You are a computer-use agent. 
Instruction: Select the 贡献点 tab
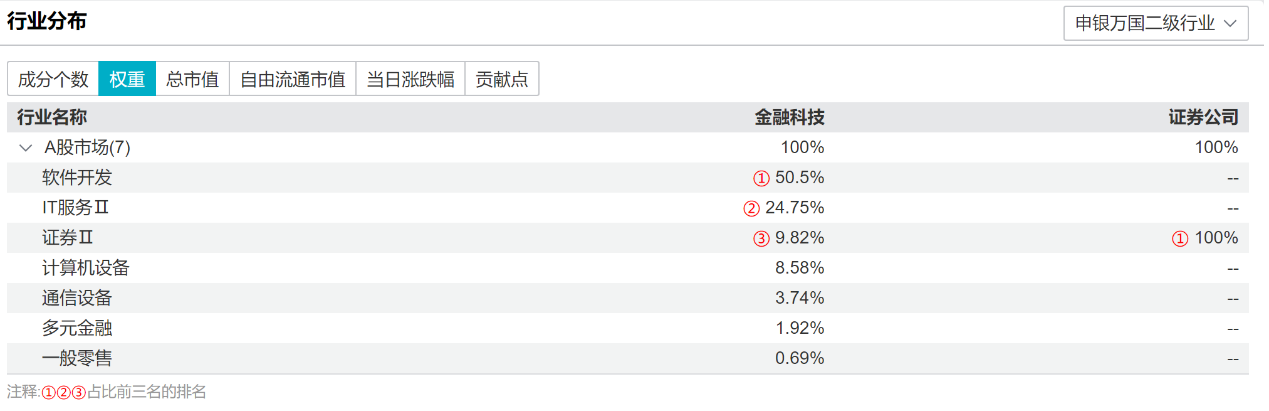(502, 80)
